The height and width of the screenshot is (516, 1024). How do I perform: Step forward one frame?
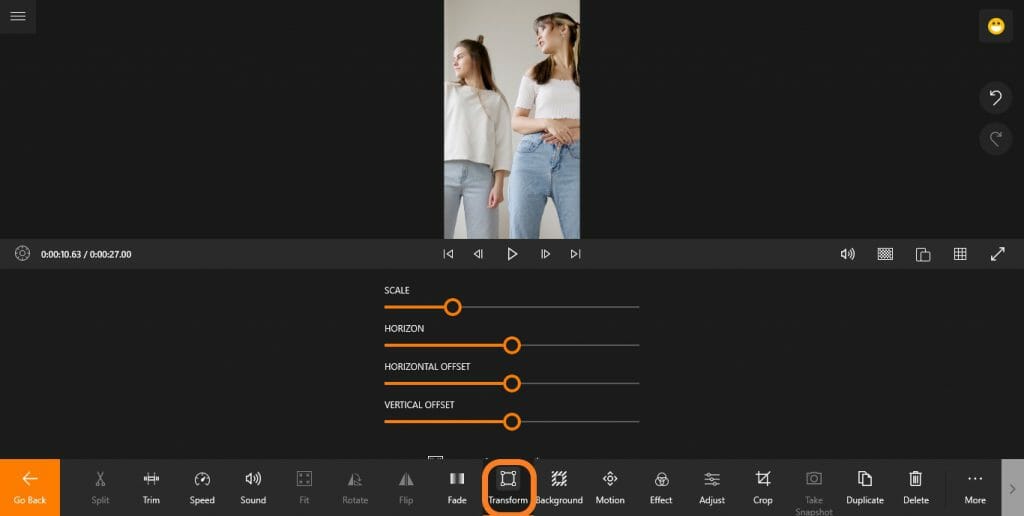pyautogui.click(x=545, y=254)
